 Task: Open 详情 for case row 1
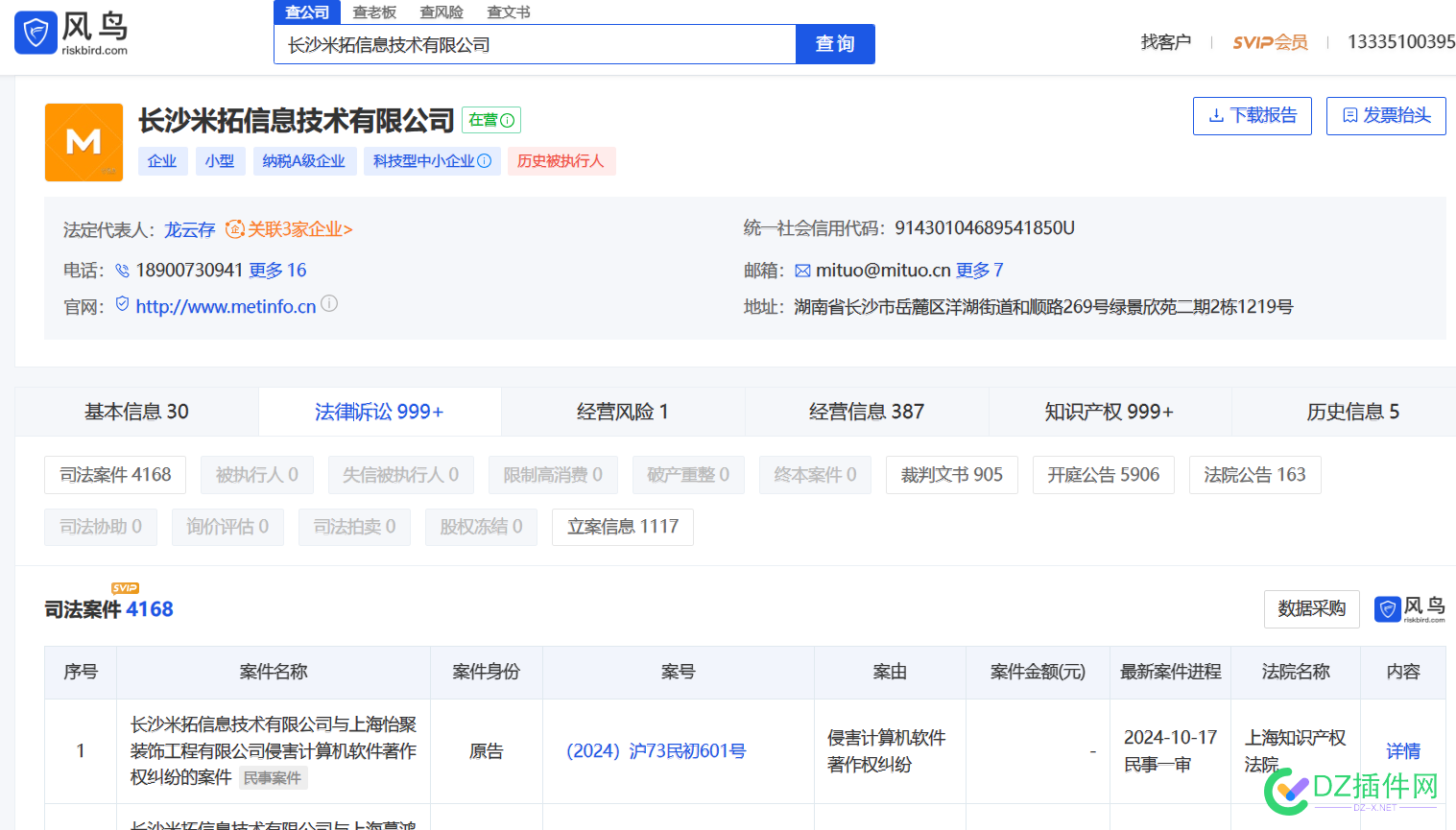1403,751
